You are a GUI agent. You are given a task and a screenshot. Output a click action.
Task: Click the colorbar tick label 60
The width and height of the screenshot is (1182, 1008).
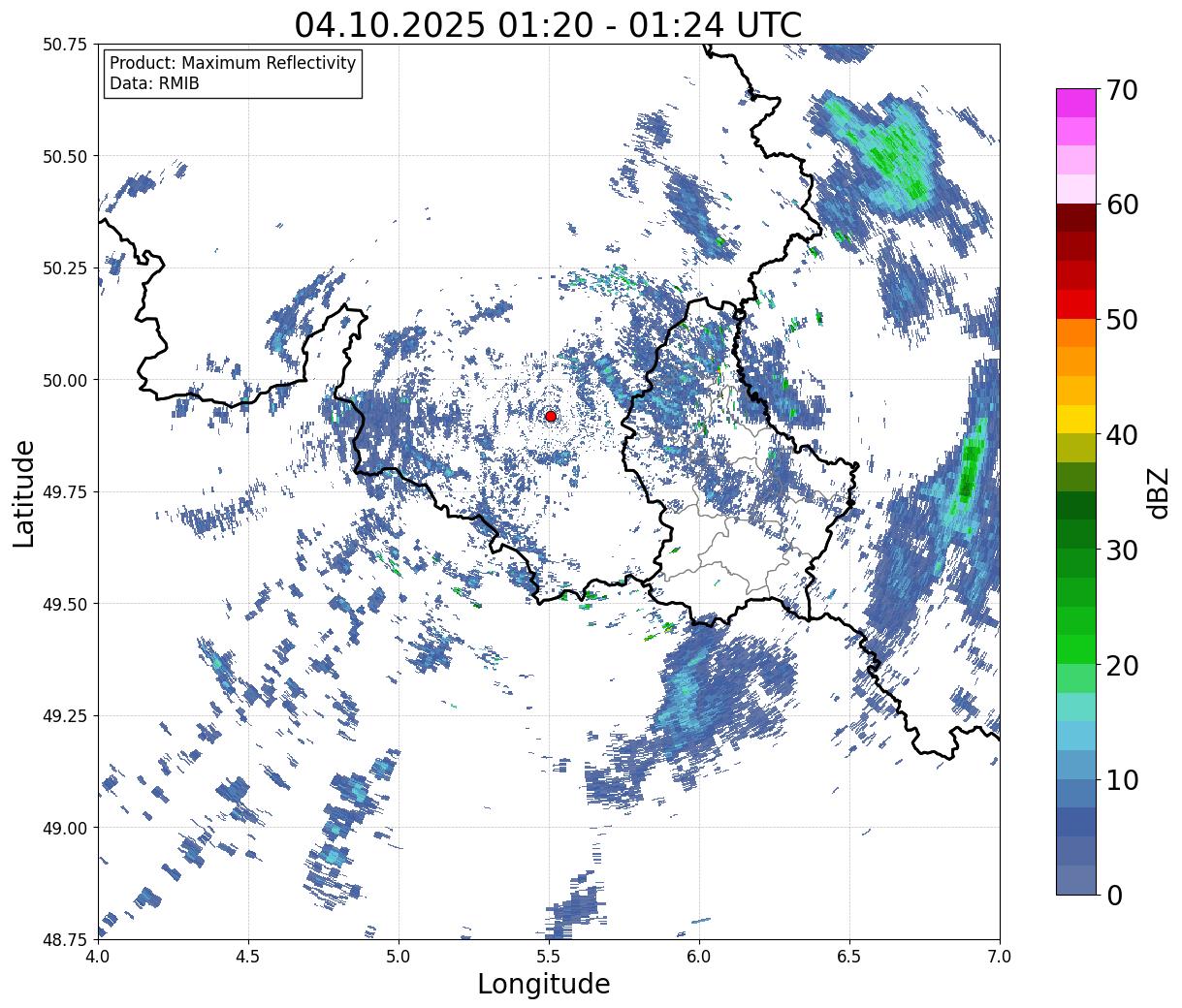tap(1121, 205)
